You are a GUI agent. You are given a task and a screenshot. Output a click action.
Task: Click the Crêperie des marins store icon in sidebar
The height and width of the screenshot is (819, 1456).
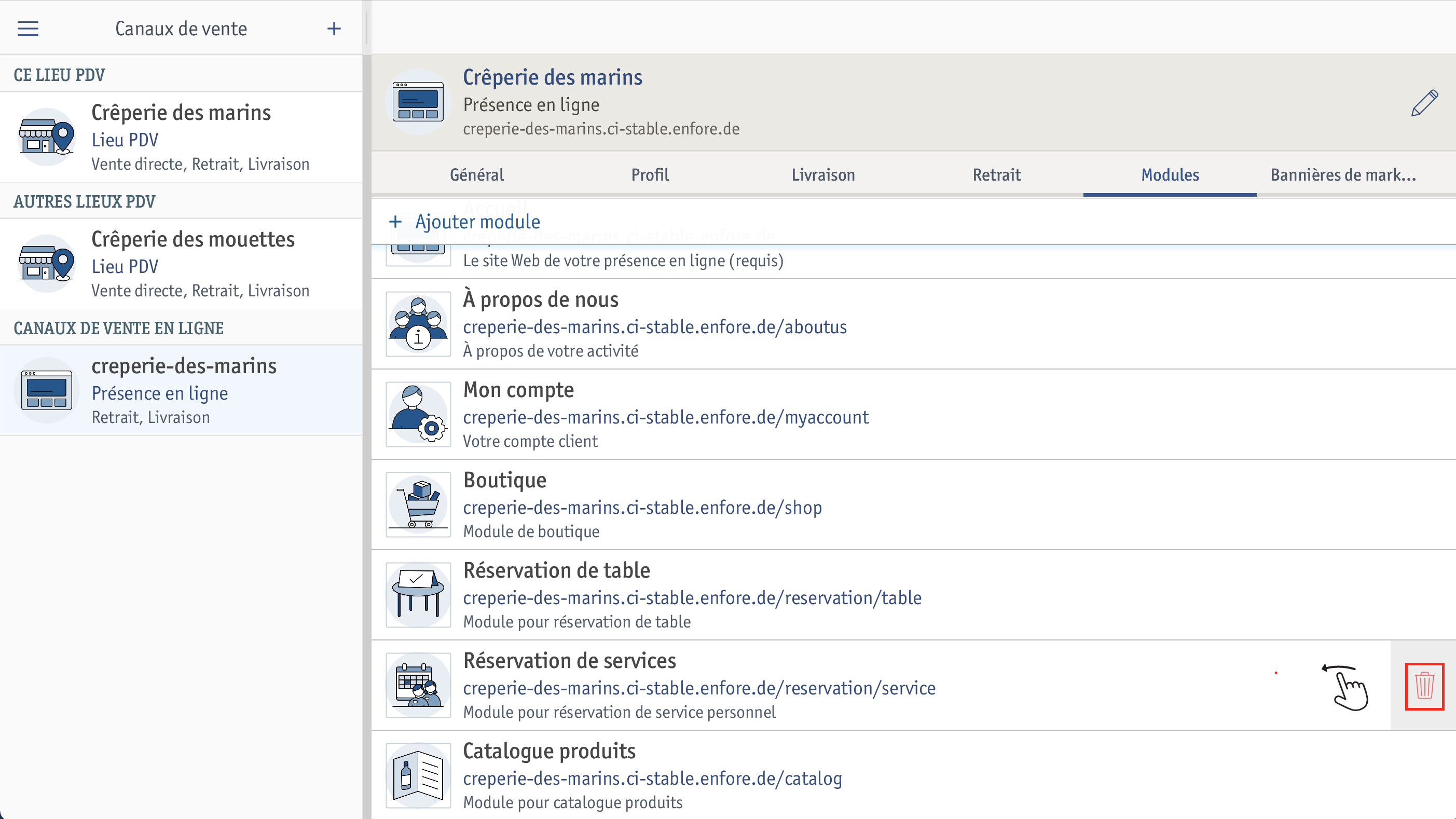[x=47, y=137]
